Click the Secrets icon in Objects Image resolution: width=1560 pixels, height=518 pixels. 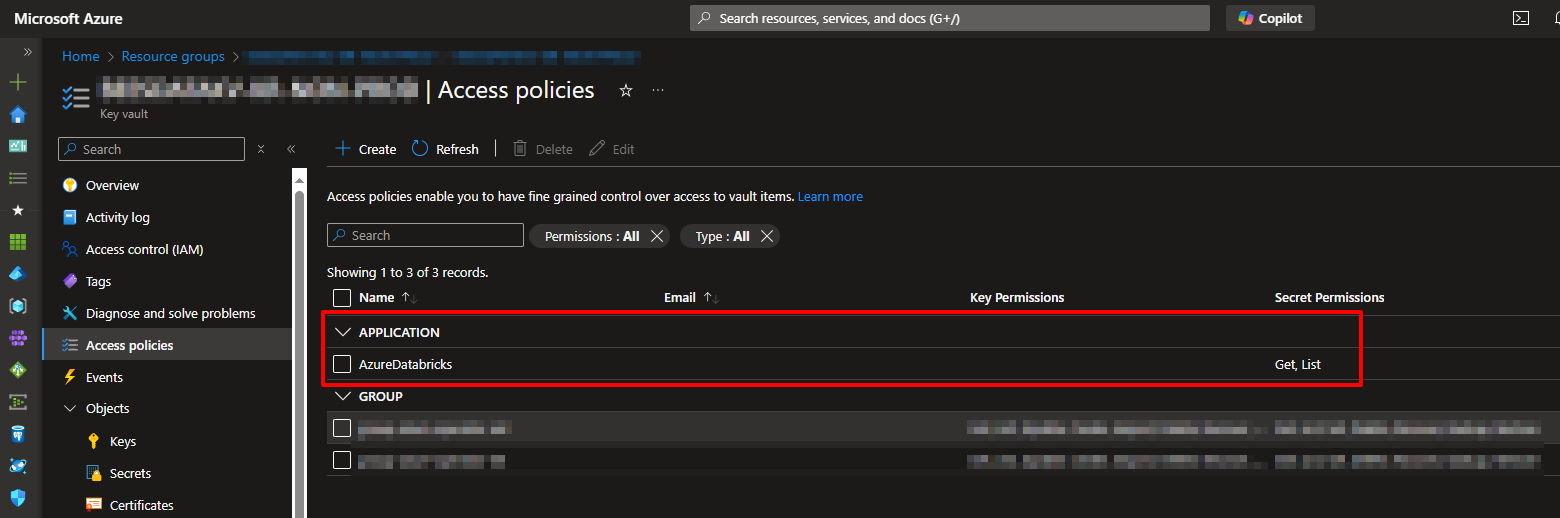[94, 473]
